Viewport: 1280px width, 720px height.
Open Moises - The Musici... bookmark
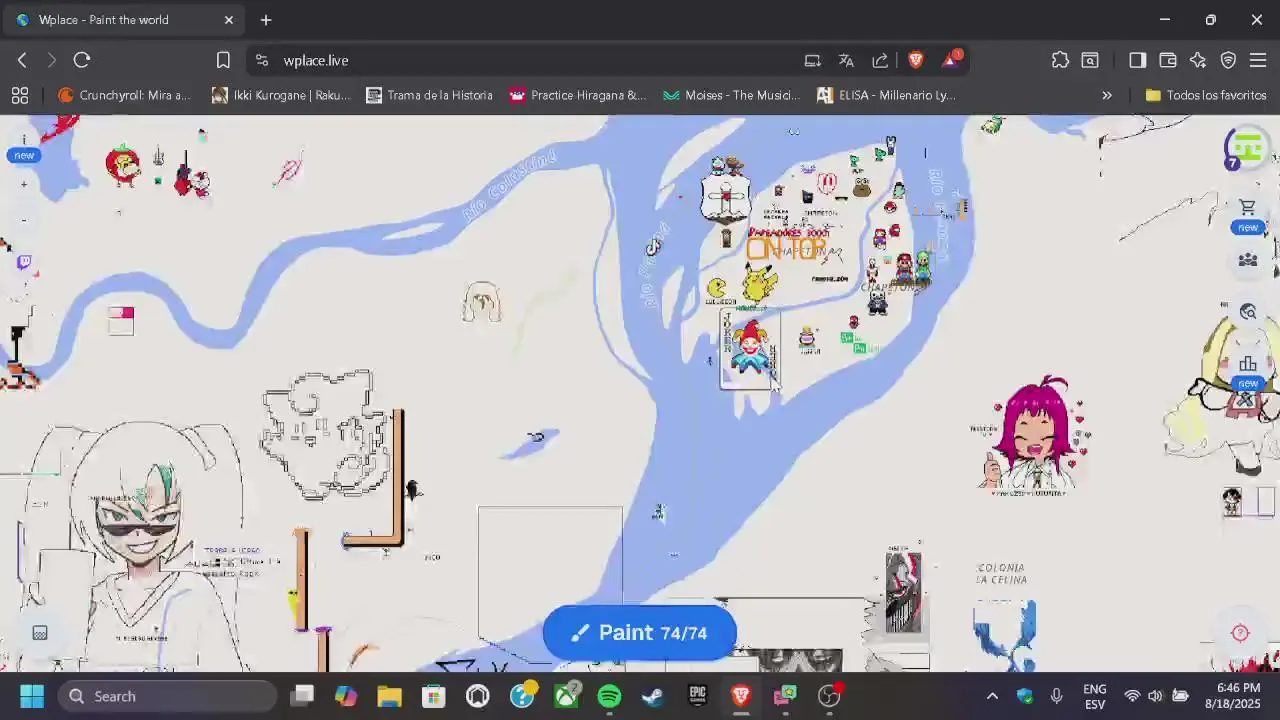click(x=731, y=95)
